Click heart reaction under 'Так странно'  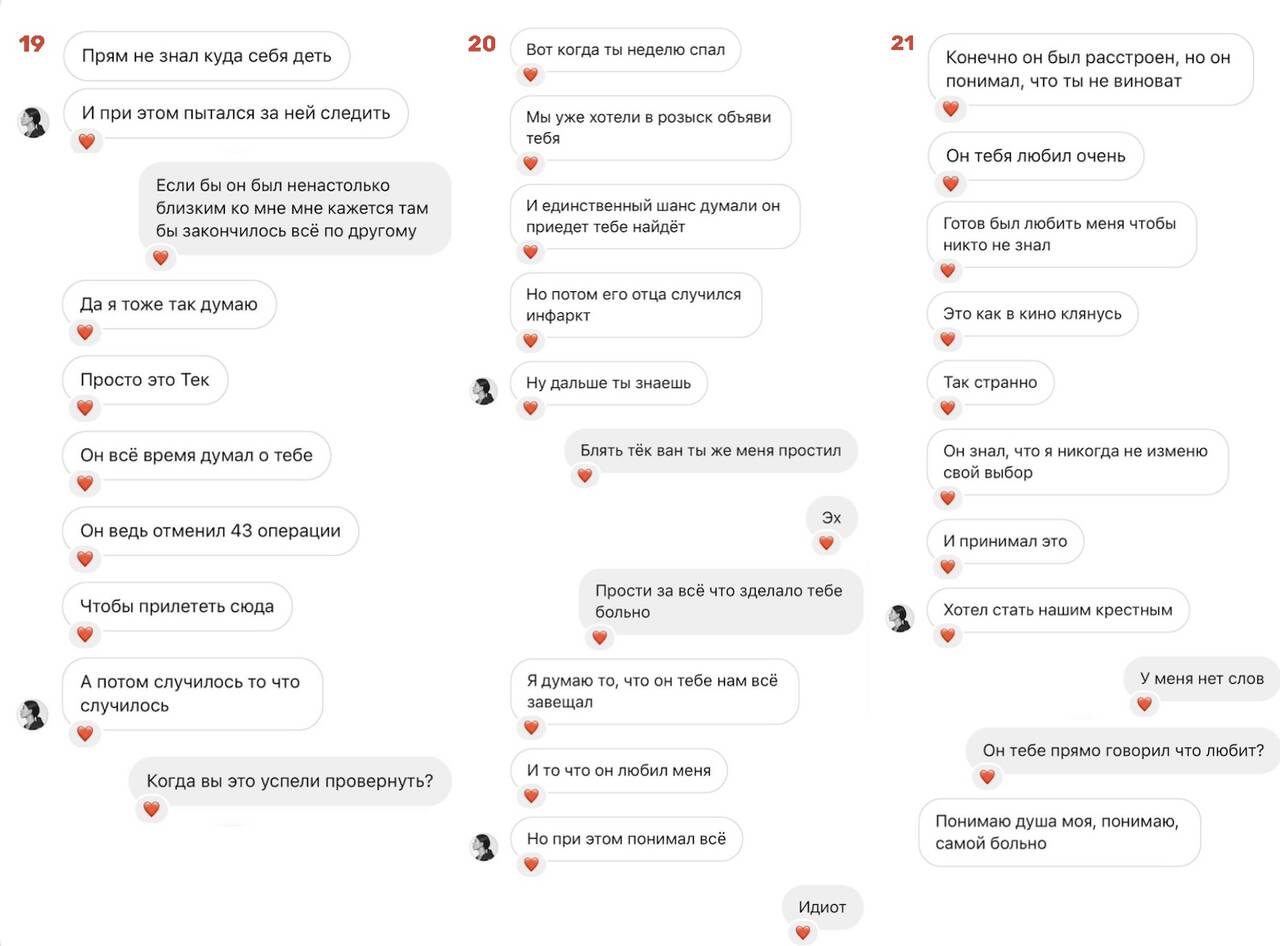tap(949, 408)
